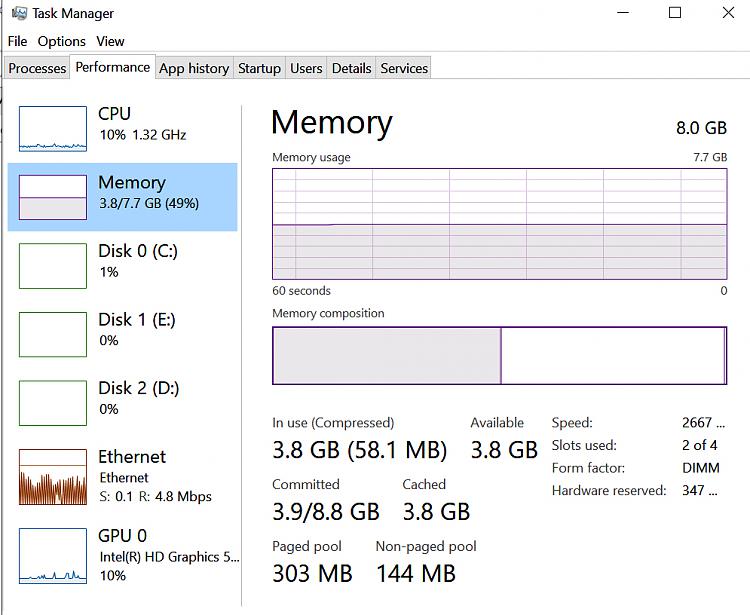Viewport: 750px width, 615px height.
Task: Click the Memory usage history graph
Action: pos(499,224)
